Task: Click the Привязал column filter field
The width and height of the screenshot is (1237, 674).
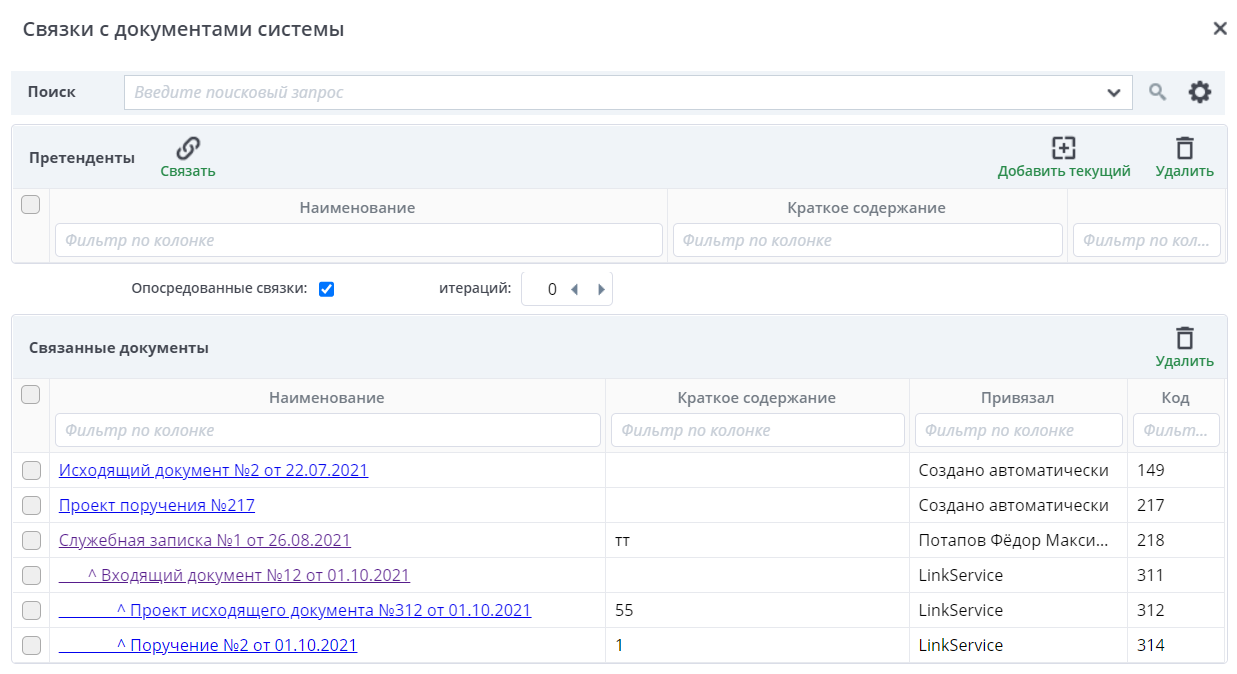Action: 1018,430
